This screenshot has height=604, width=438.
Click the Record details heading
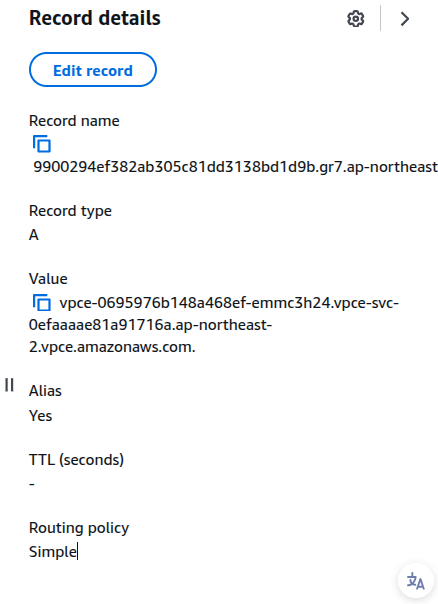[95, 18]
